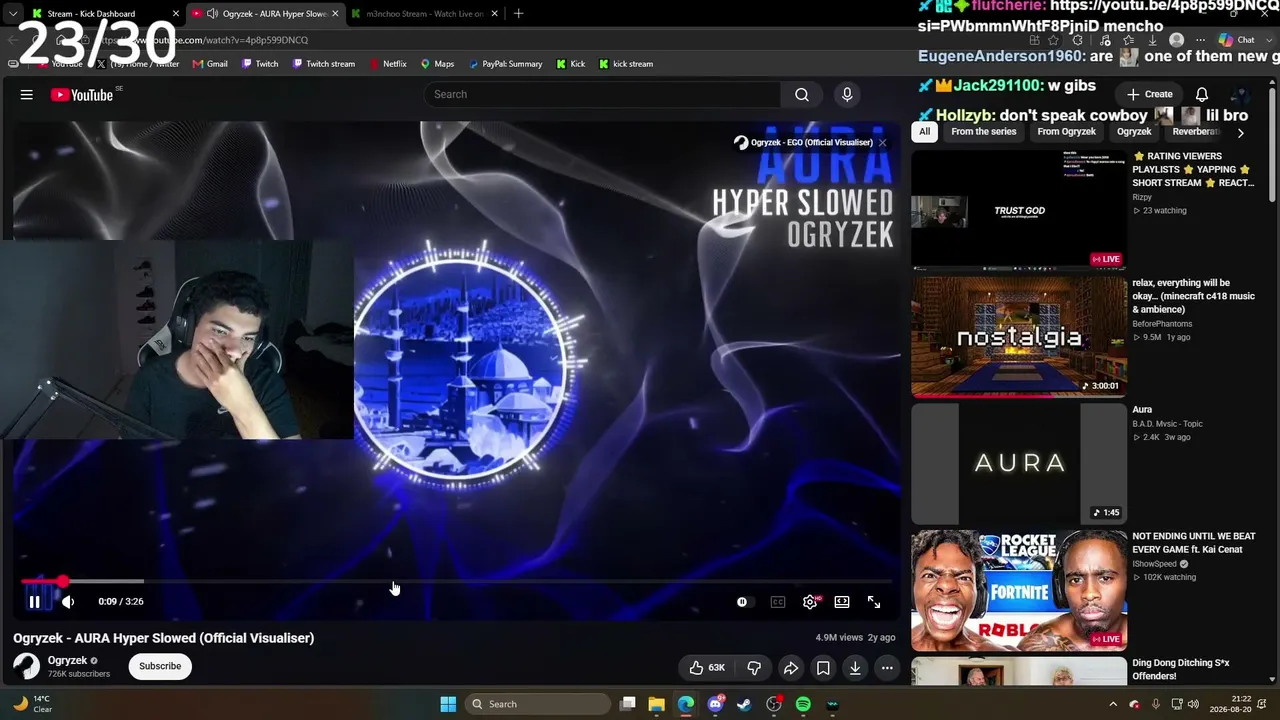1280x720 pixels.
Task: Like the video with 63K likes
Action: pyautogui.click(x=706, y=667)
